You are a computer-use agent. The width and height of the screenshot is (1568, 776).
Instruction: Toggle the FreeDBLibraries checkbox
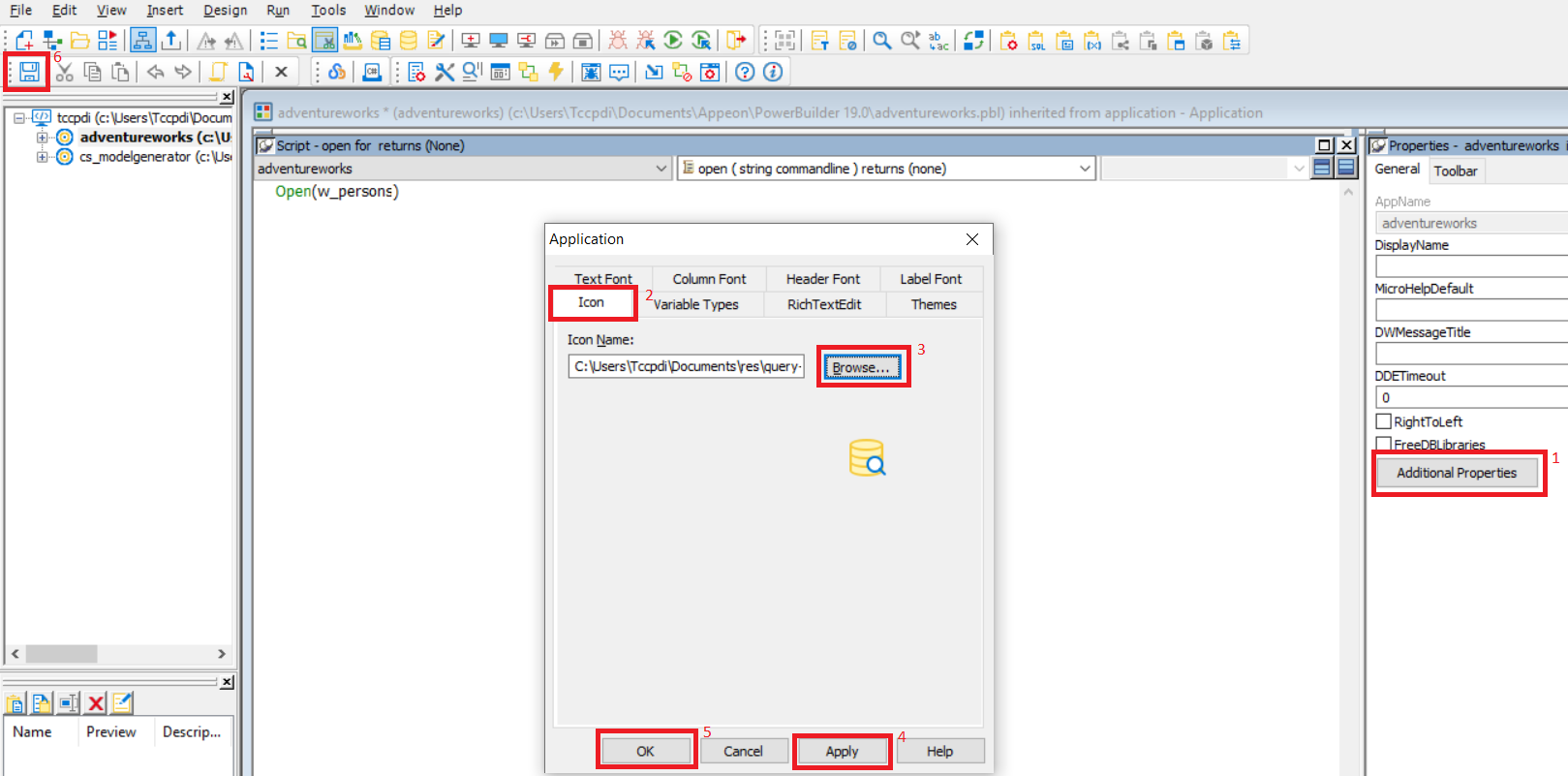pos(1384,444)
